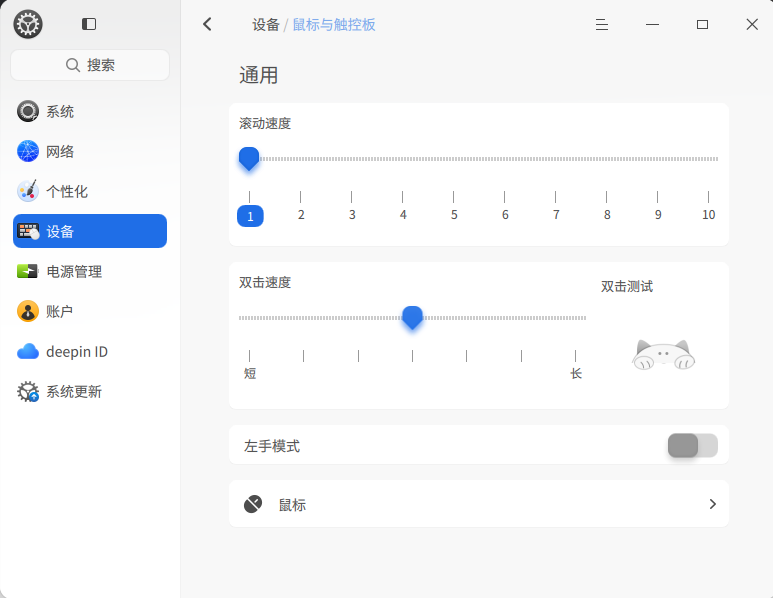Click the 账户 user icon
The height and width of the screenshot is (598, 773).
tap(28, 311)
